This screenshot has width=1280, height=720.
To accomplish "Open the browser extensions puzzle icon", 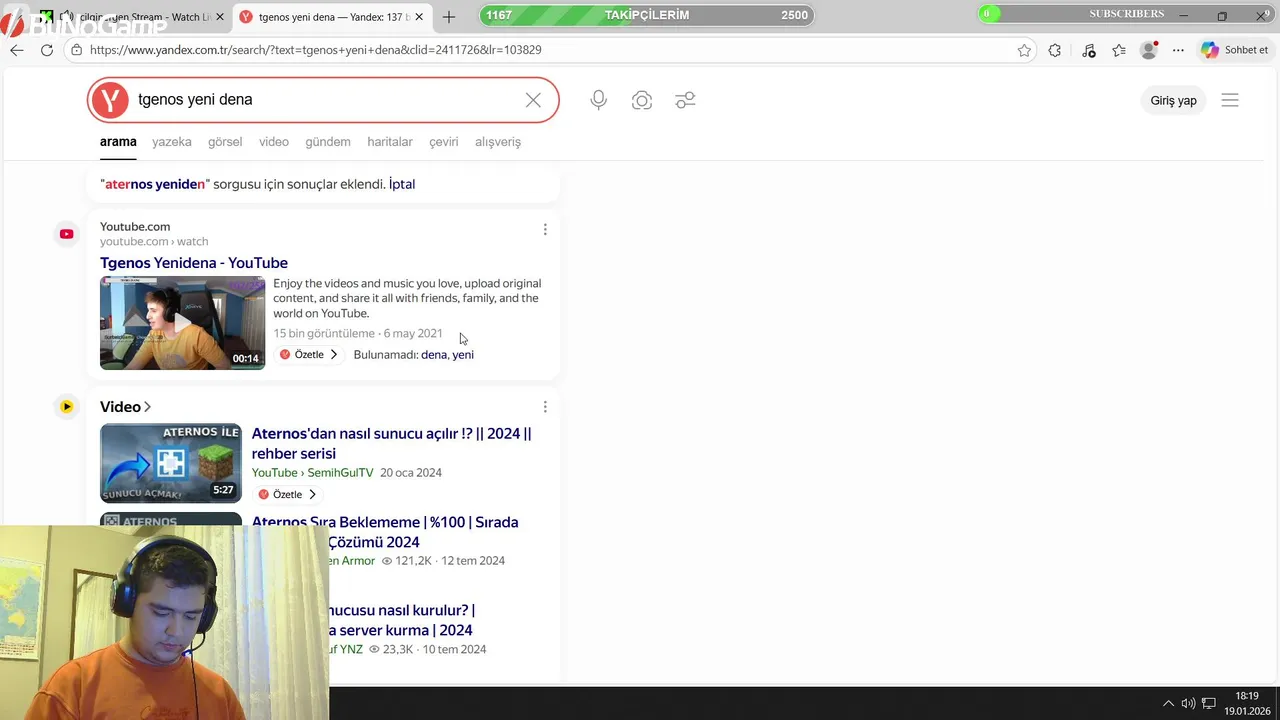I will (1055, 50).
